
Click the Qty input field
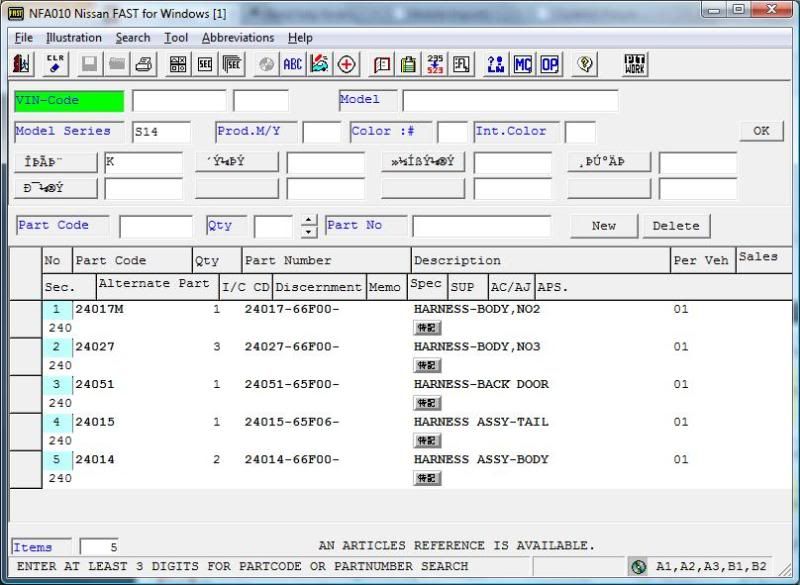273,226
